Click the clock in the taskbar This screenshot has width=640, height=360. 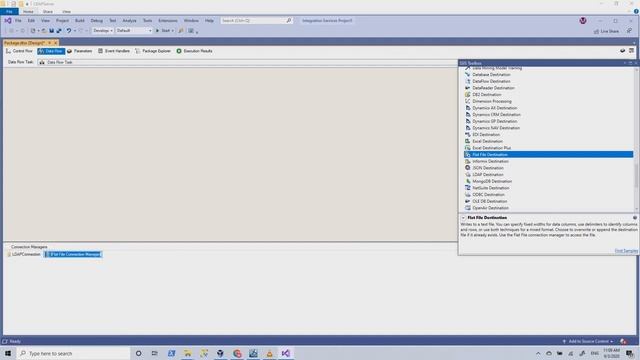pos(611,353)
